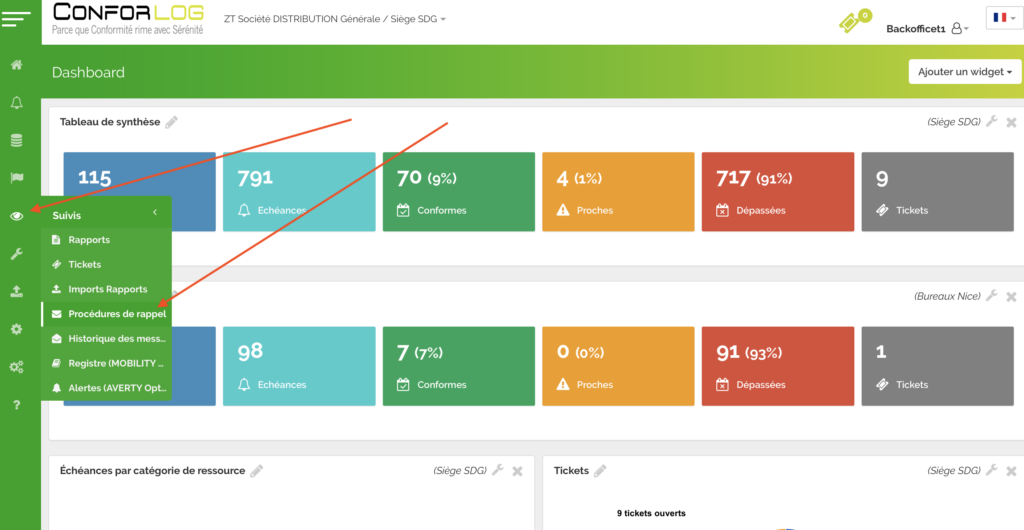The height and width of the screenshot is (530, 1024).
Task: Collapse the Suivis submenu with chevron
Action: pos(155,213)
